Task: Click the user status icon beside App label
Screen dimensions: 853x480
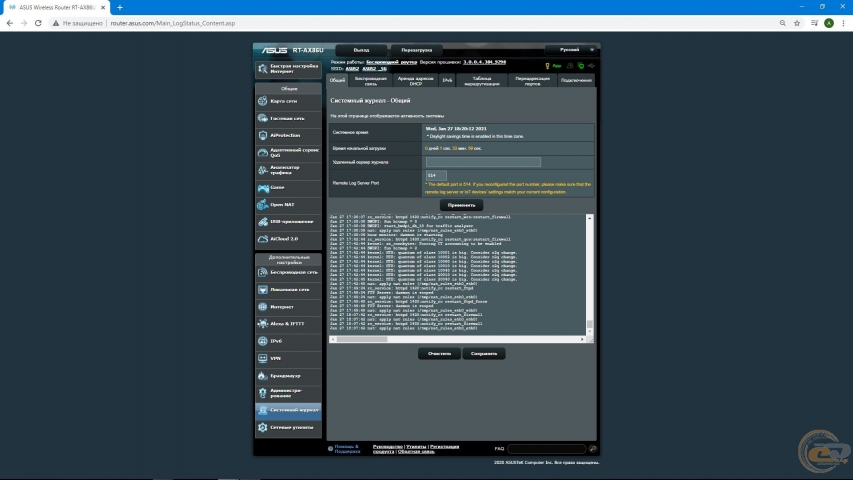Action: click(x=570, y=66)
